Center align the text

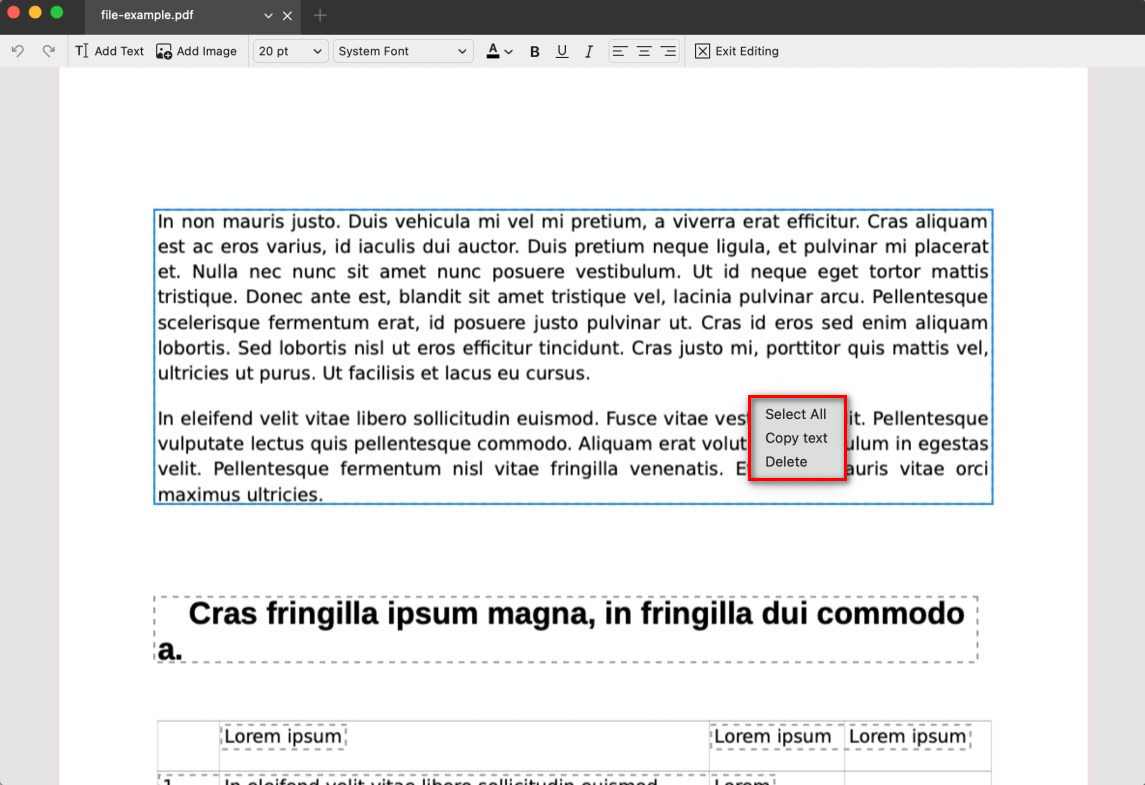(645, 51)
